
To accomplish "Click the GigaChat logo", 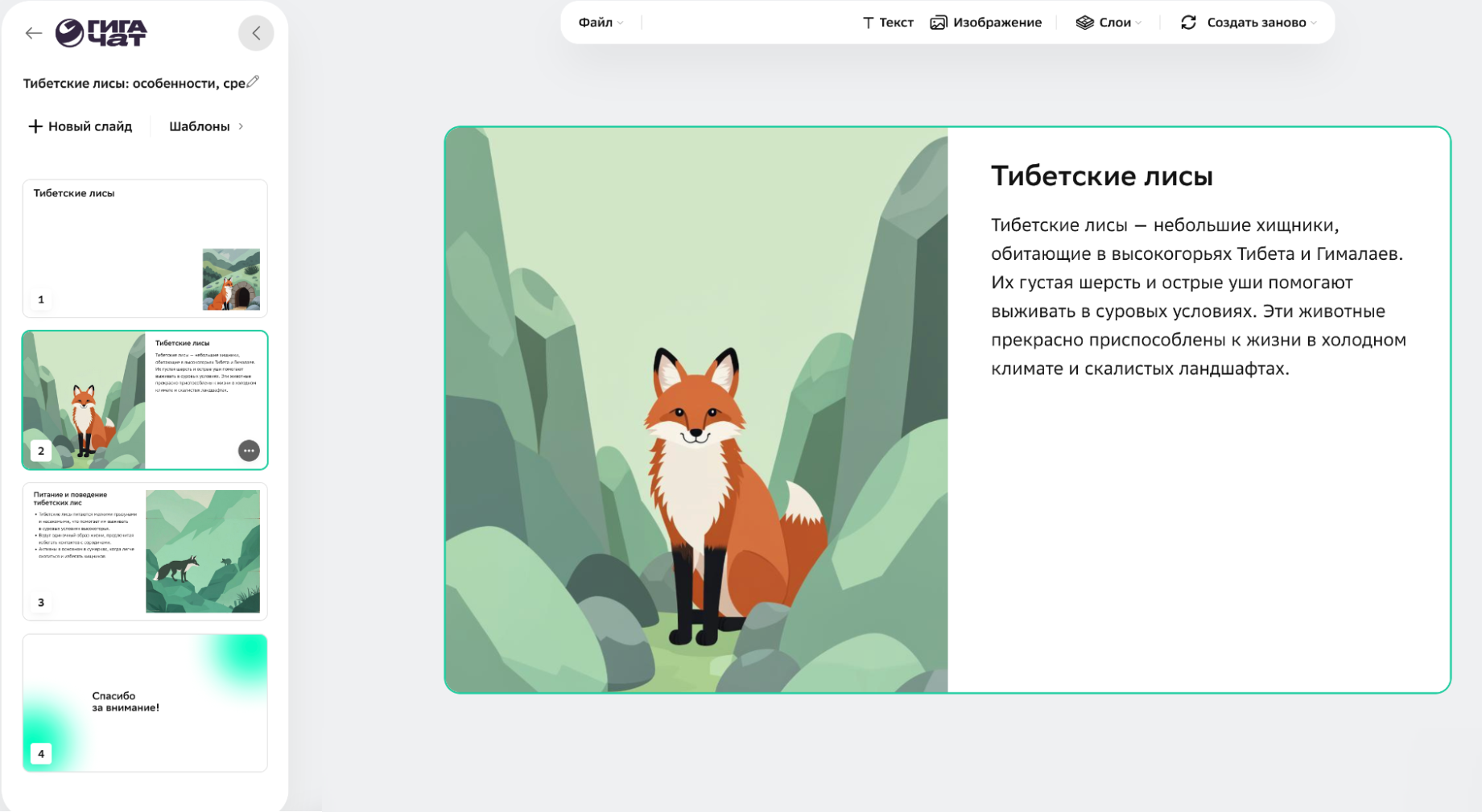I will [101, 33].
